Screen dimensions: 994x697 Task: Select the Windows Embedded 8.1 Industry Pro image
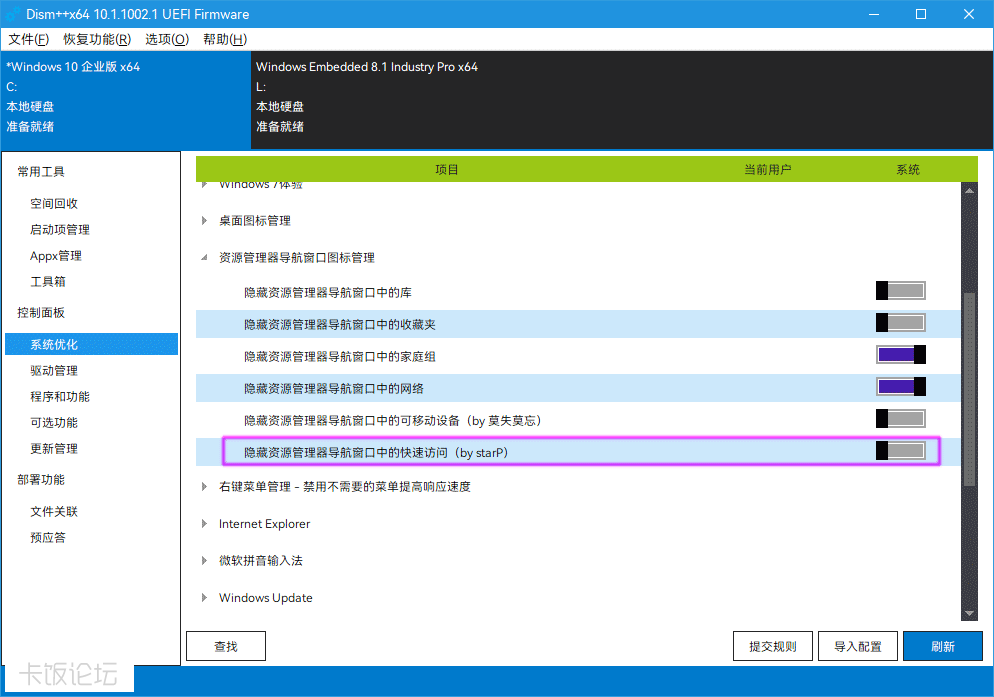point(366,67)
